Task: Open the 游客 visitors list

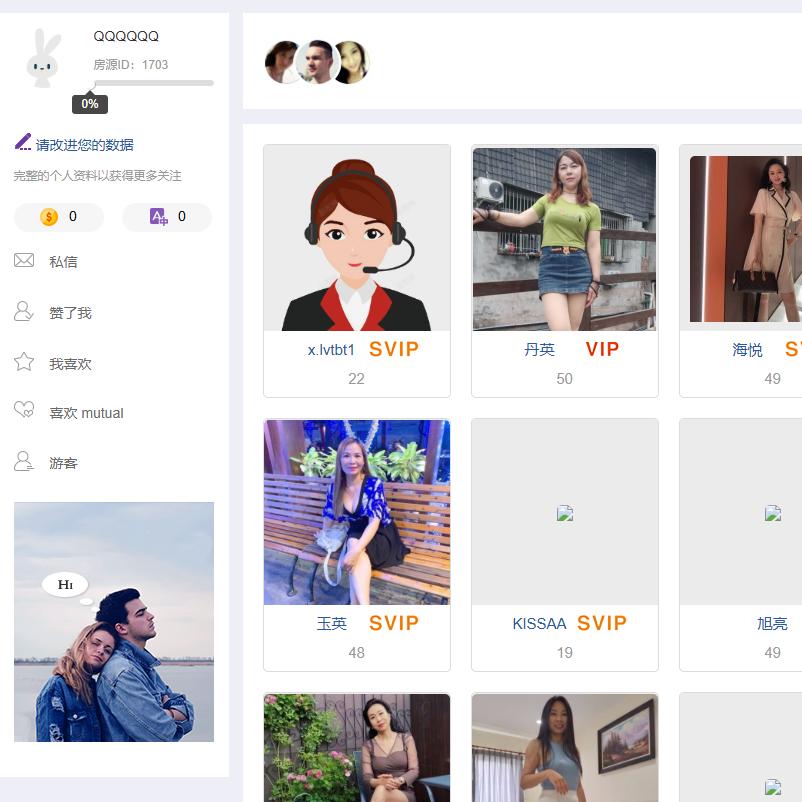Action: 63,463
